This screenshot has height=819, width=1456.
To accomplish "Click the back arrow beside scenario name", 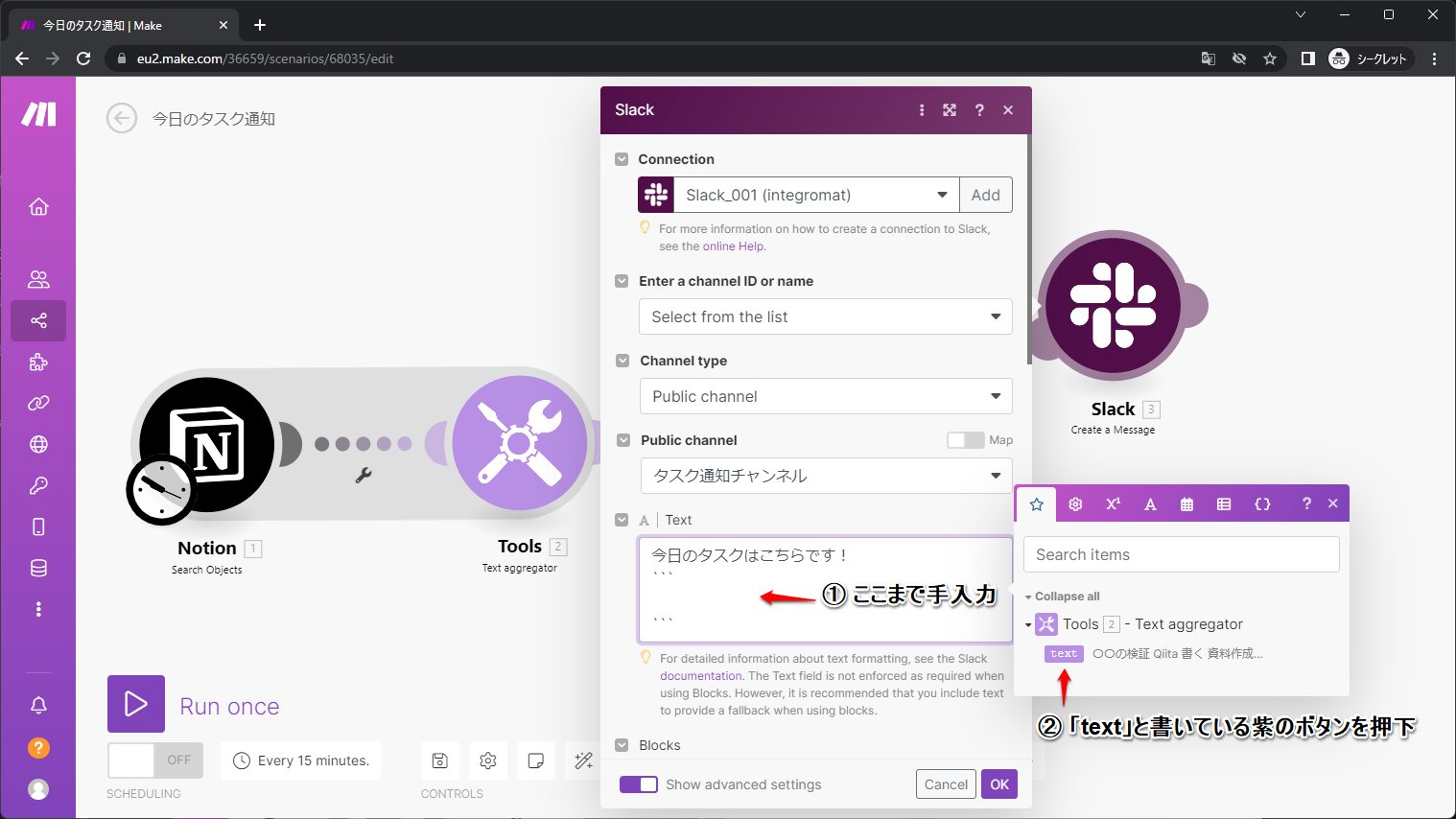I will coord(122,119).
